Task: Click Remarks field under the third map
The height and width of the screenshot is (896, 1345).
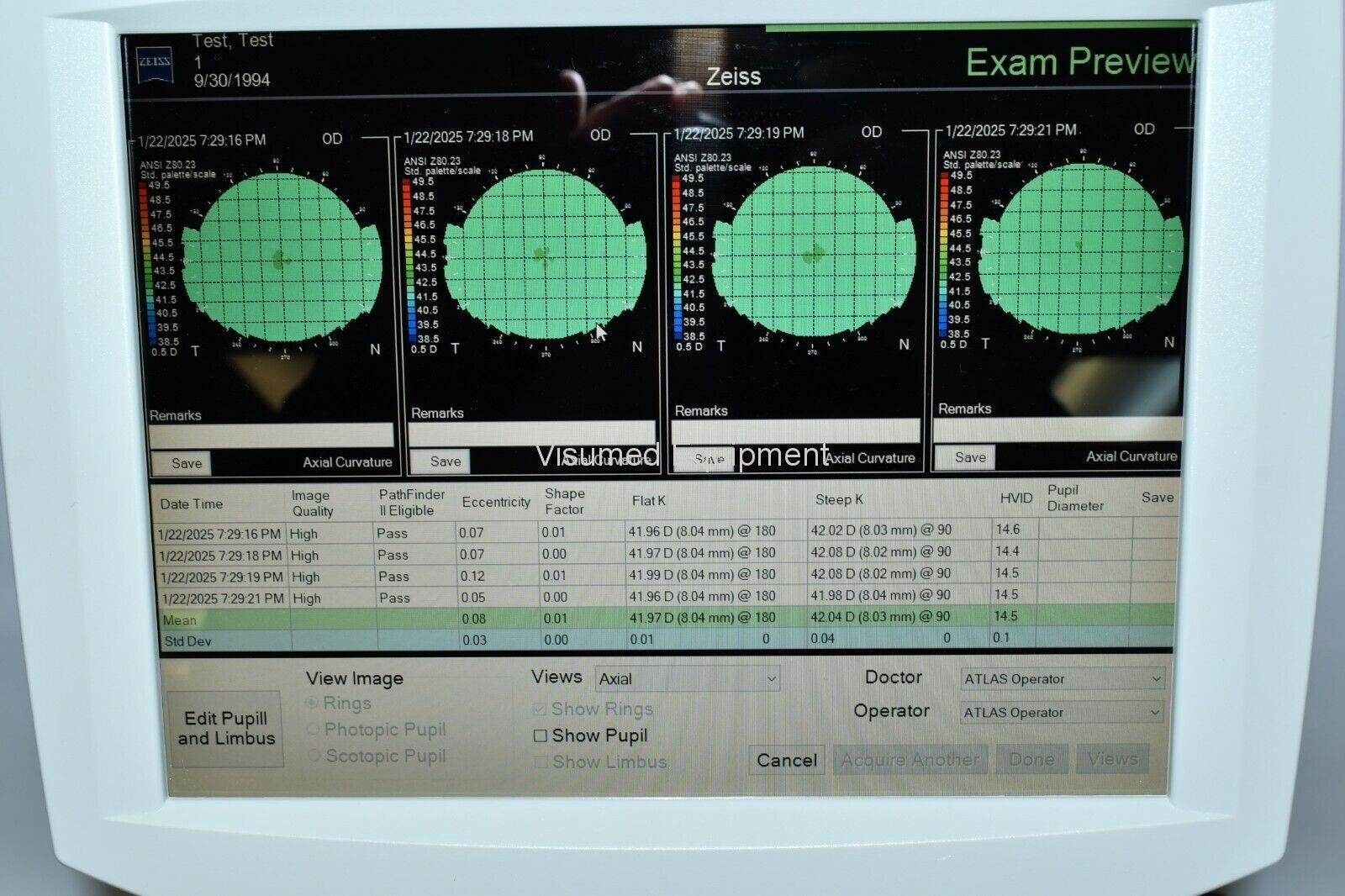Action: [x=794, y=430]
